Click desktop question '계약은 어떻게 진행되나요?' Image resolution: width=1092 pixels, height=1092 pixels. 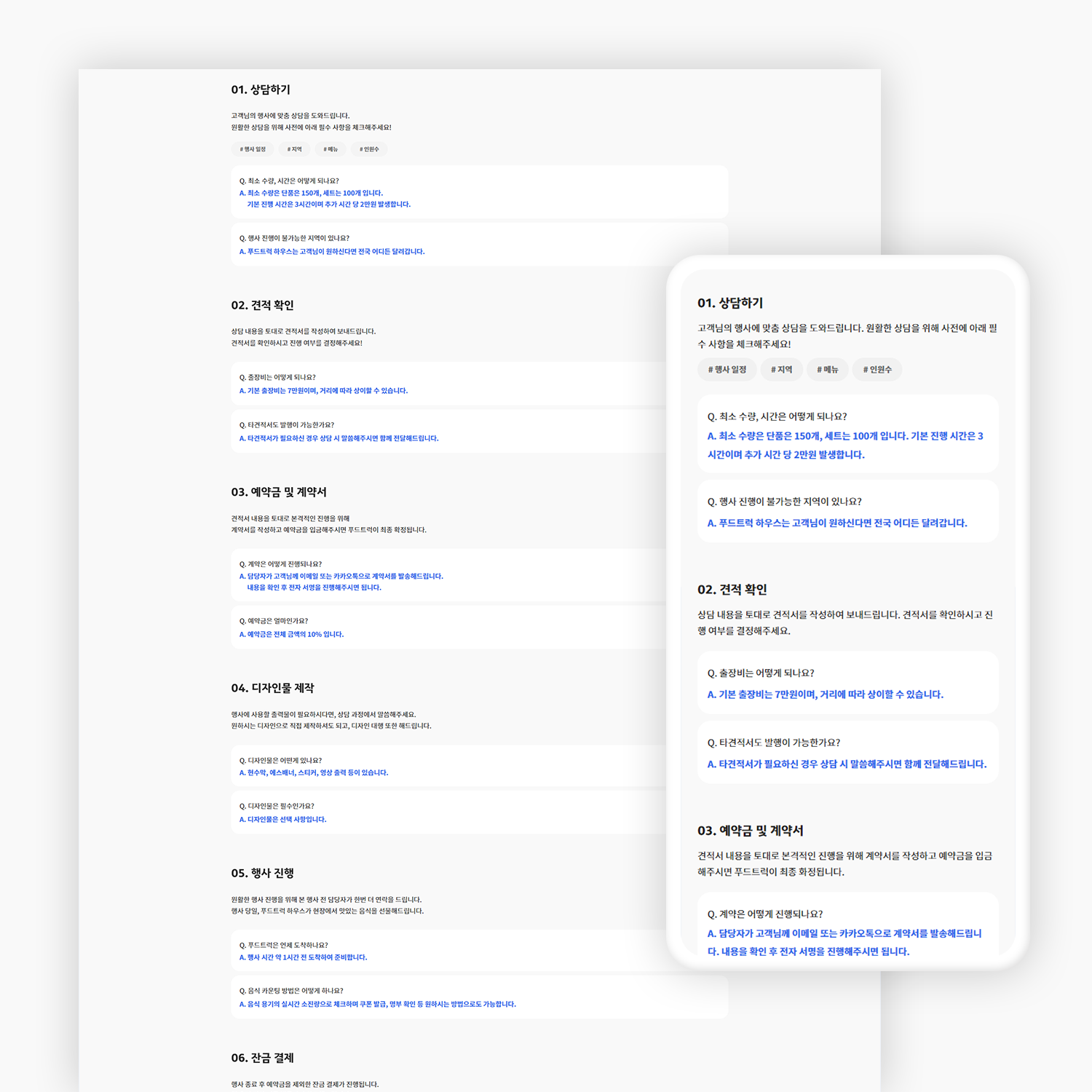pyautogui.click(x=280, y=563)
